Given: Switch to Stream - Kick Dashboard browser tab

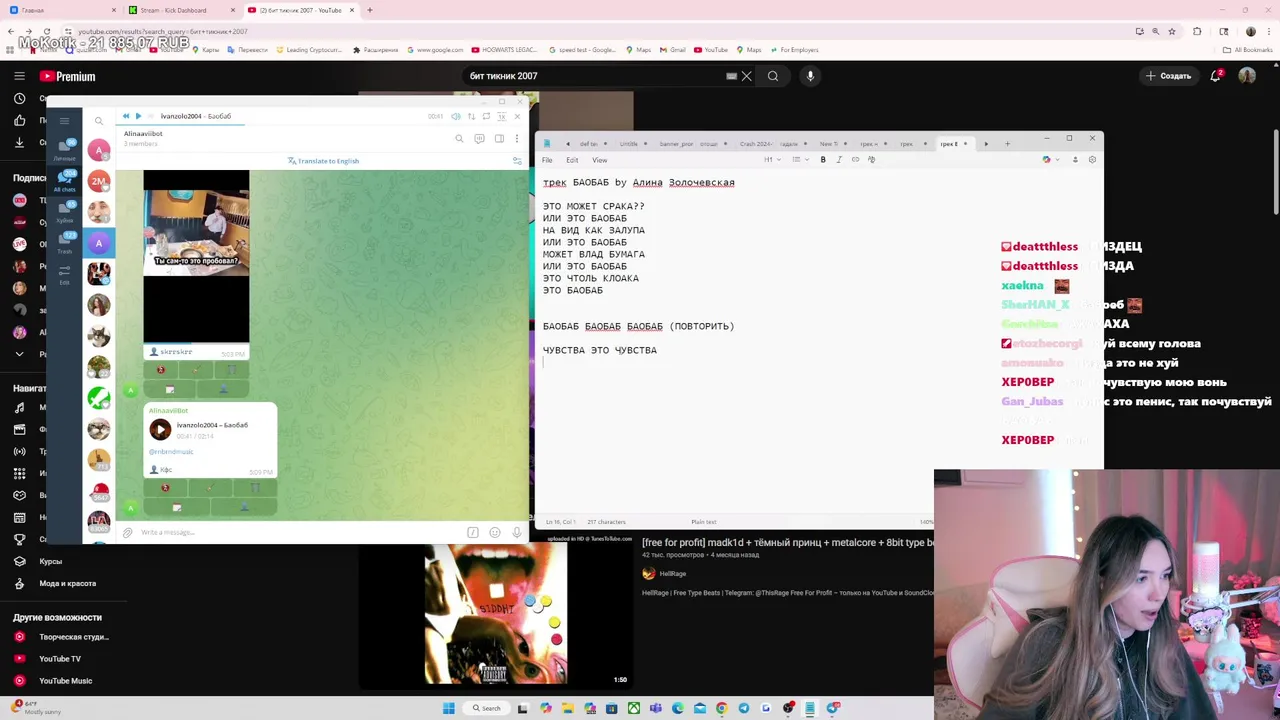Looking at the screenshot, I should point(172,10).
